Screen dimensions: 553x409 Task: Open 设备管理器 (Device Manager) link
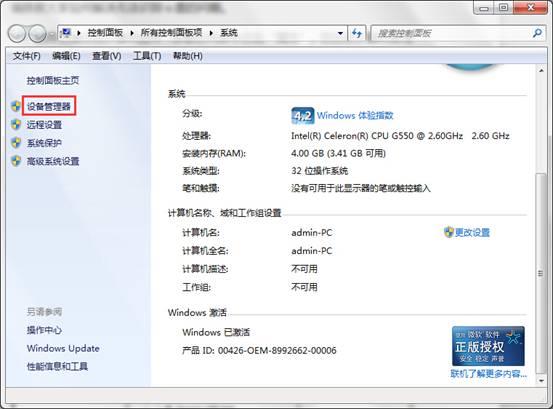tap(49, 106)
